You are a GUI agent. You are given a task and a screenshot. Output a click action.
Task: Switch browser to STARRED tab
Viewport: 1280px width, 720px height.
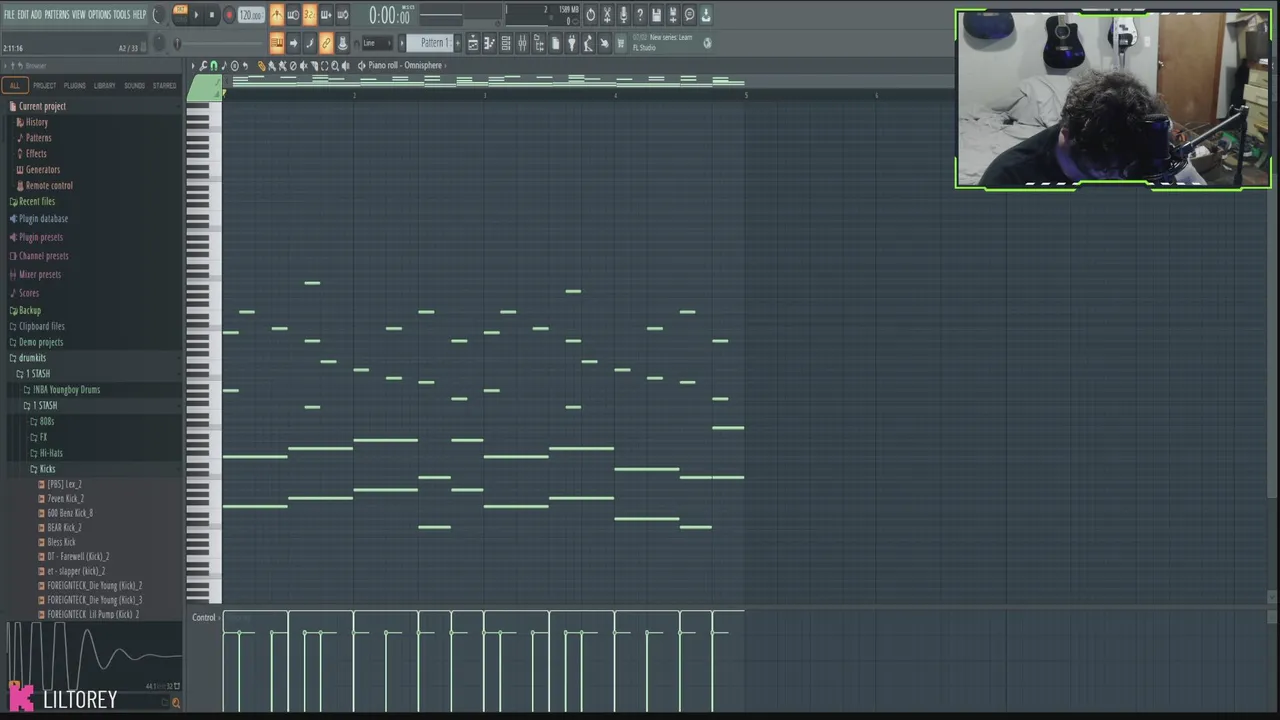[165, 86]
